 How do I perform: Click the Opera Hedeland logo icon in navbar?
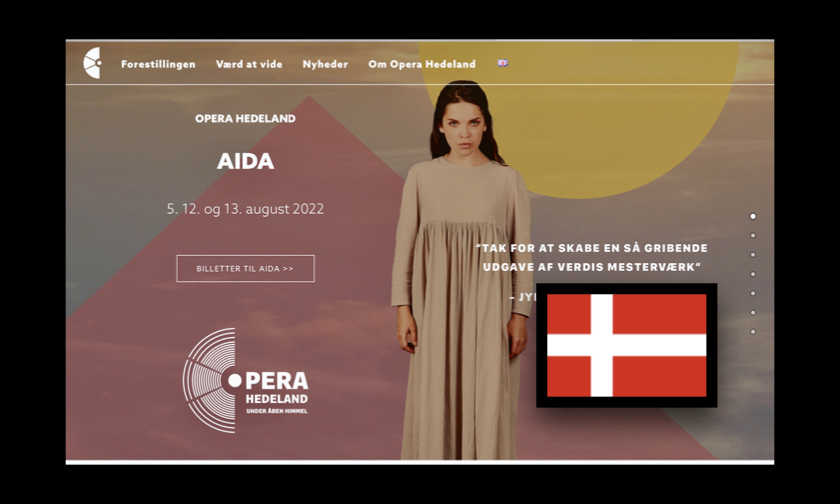92,63
